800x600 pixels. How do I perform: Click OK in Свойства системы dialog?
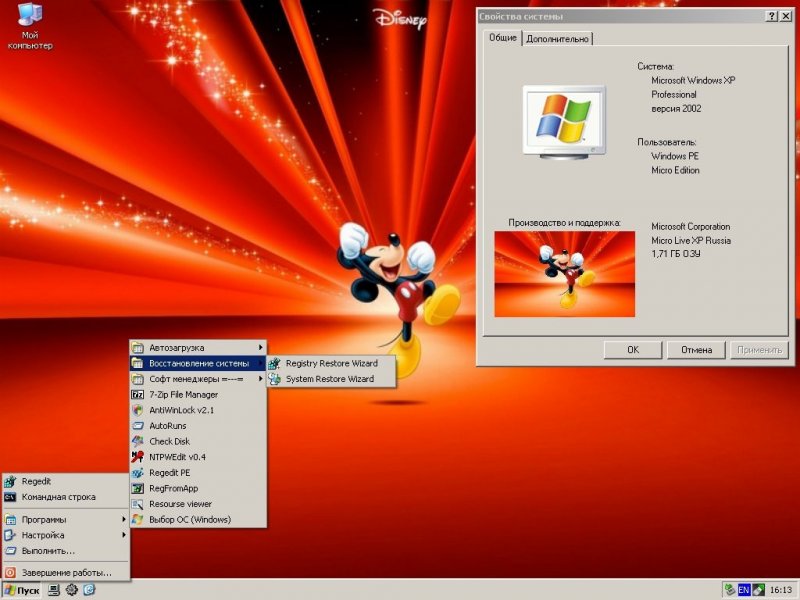(633, 349)
